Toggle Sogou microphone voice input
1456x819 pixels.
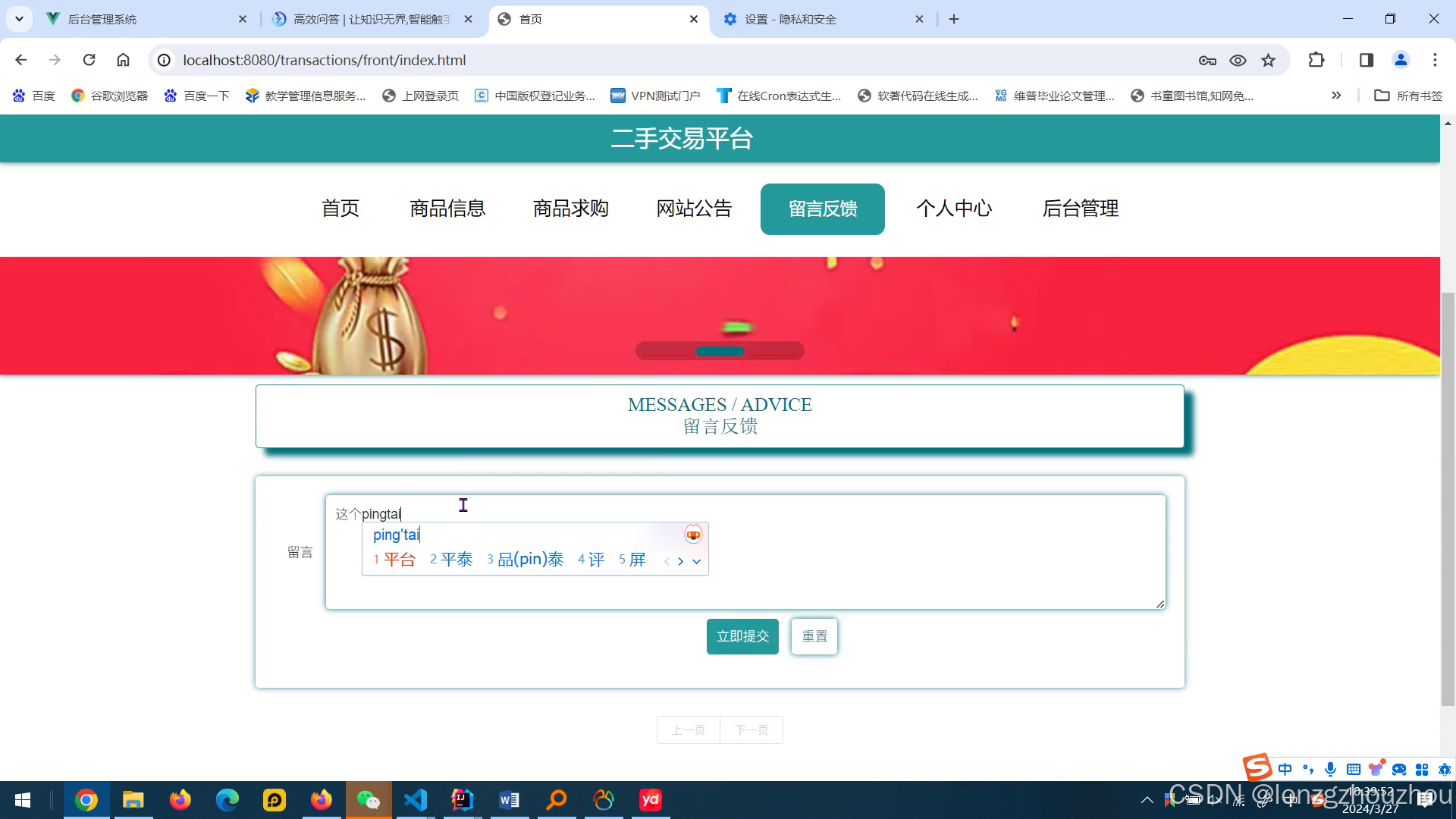point(1330,769)
